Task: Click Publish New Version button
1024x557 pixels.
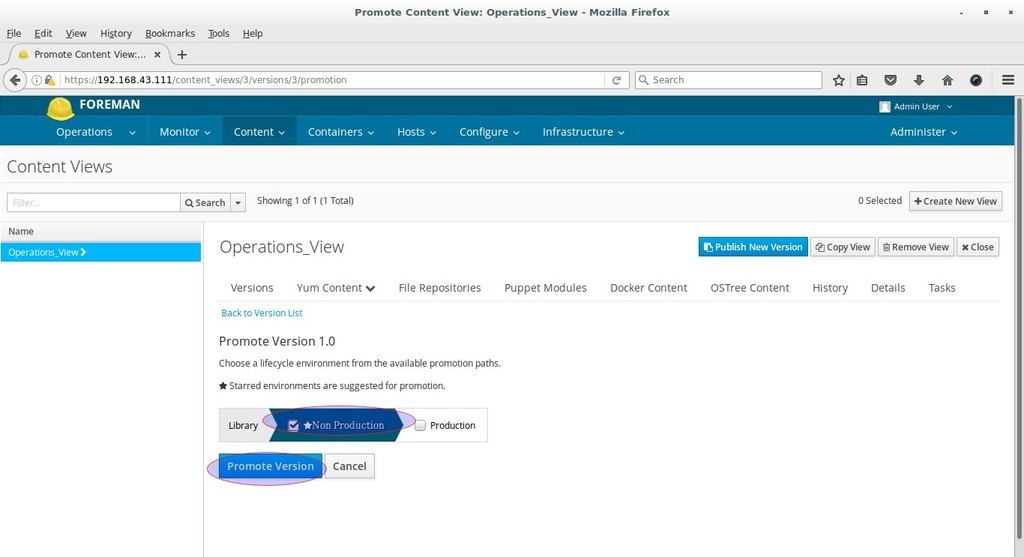Action: tap(753, 247)
